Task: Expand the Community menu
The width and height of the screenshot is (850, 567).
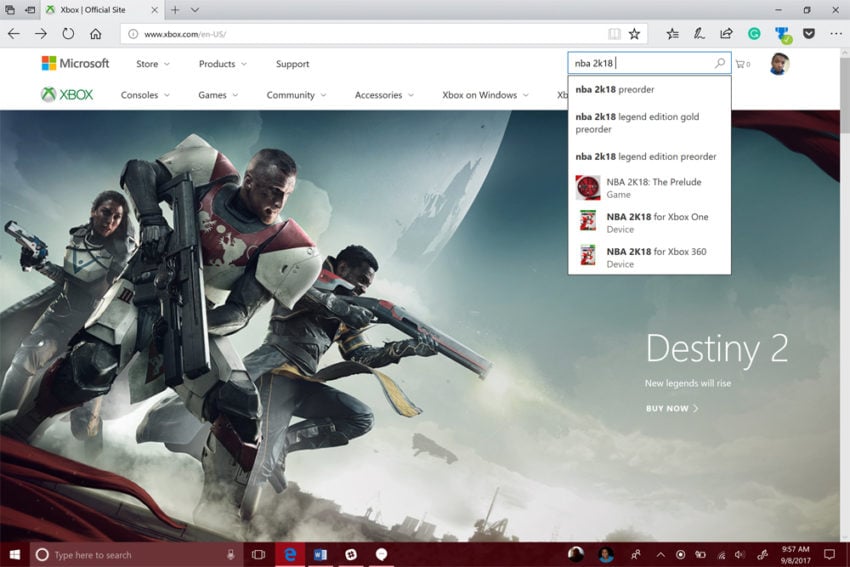Action: (x=296, y=95)
